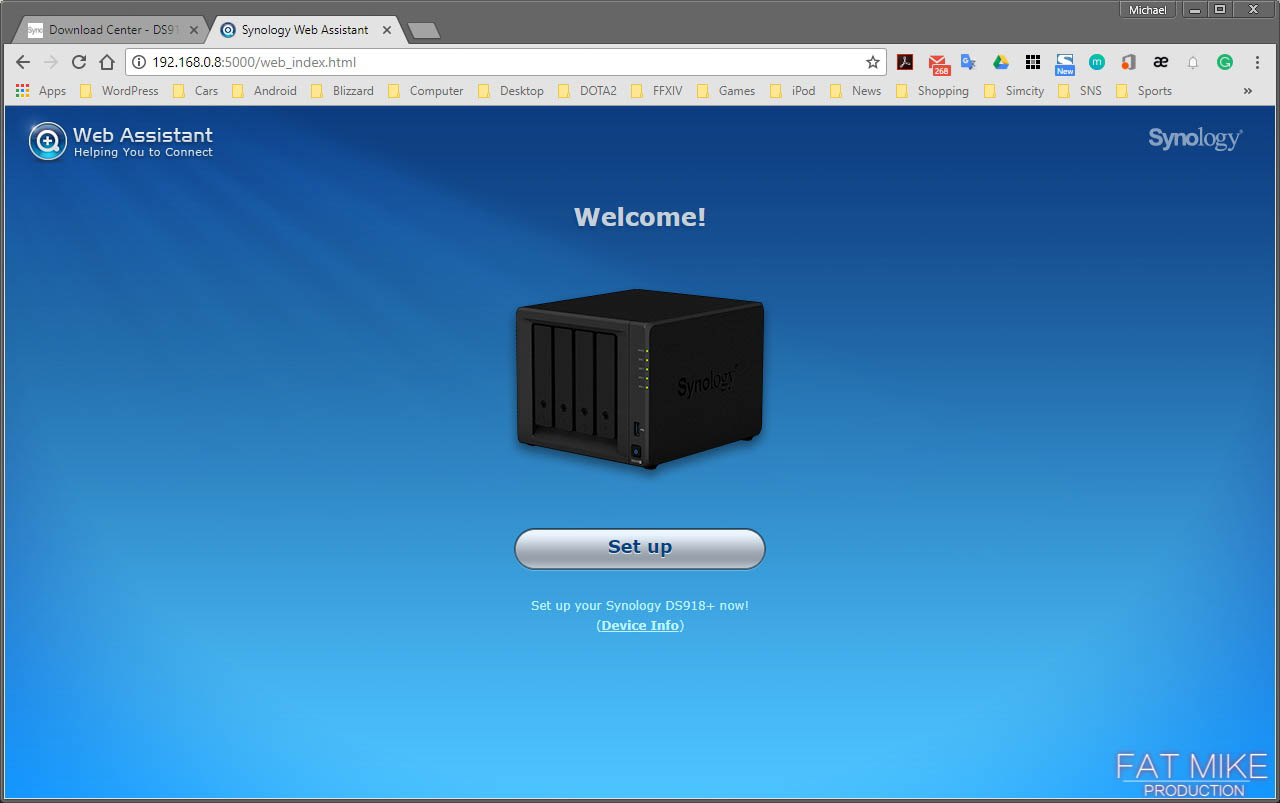The image size is (1280, 803).
Task: Click the 'Set up your Synology DS918+ now!' text
Action: coord(640,606)
